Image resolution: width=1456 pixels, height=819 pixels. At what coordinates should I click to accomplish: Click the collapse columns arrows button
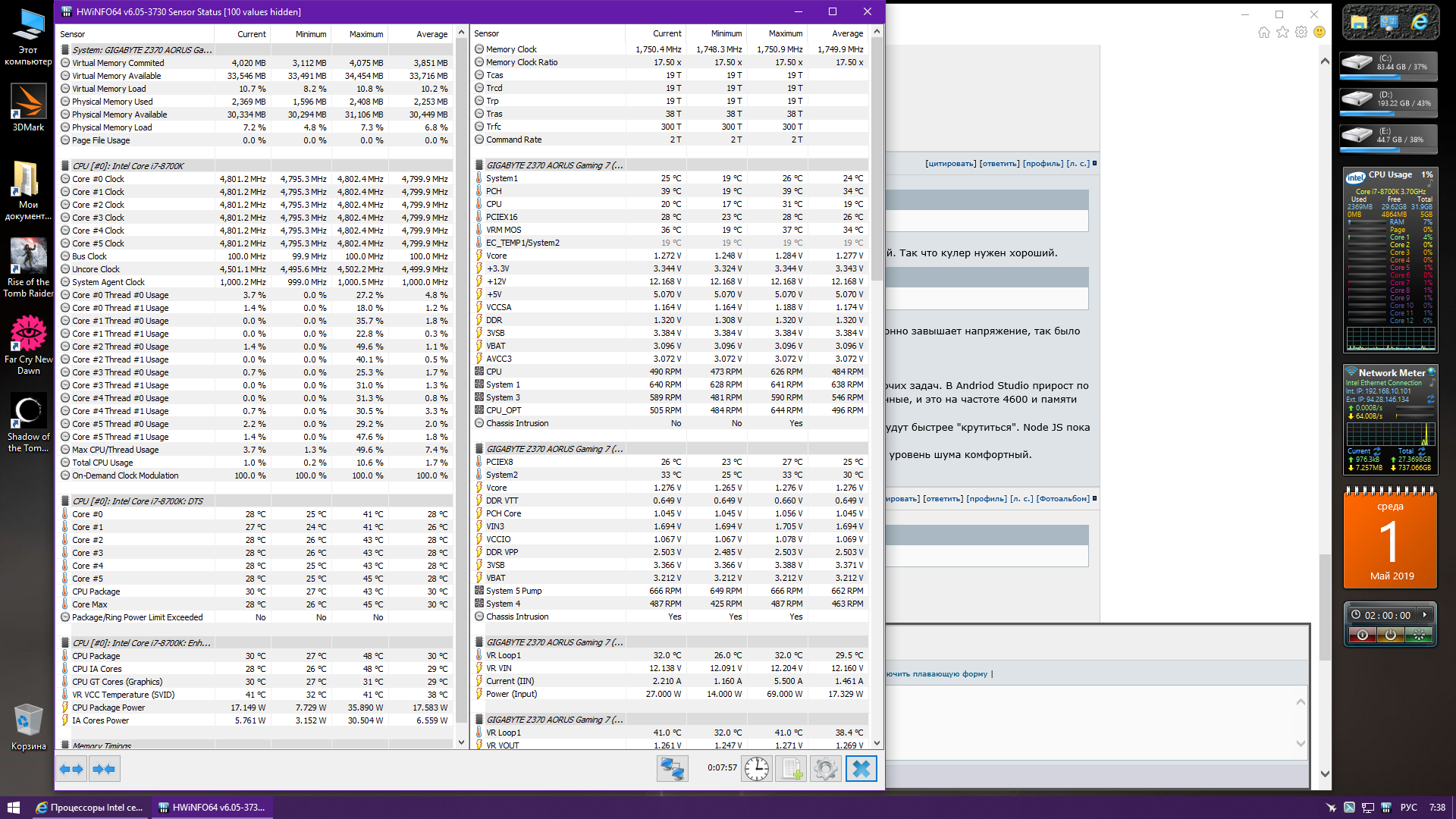(103, 769)
